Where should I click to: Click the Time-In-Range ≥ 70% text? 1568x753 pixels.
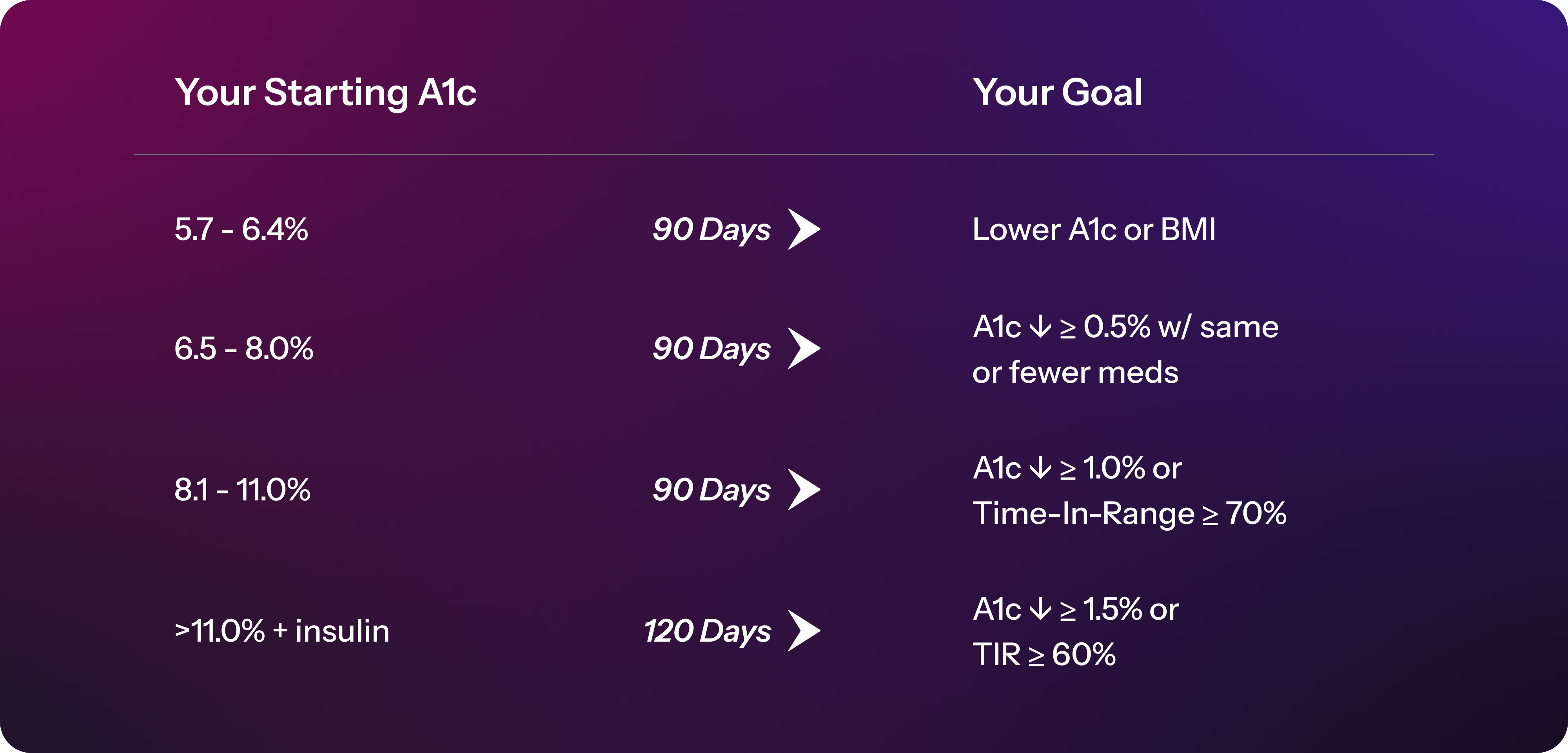click(1130, 513)
